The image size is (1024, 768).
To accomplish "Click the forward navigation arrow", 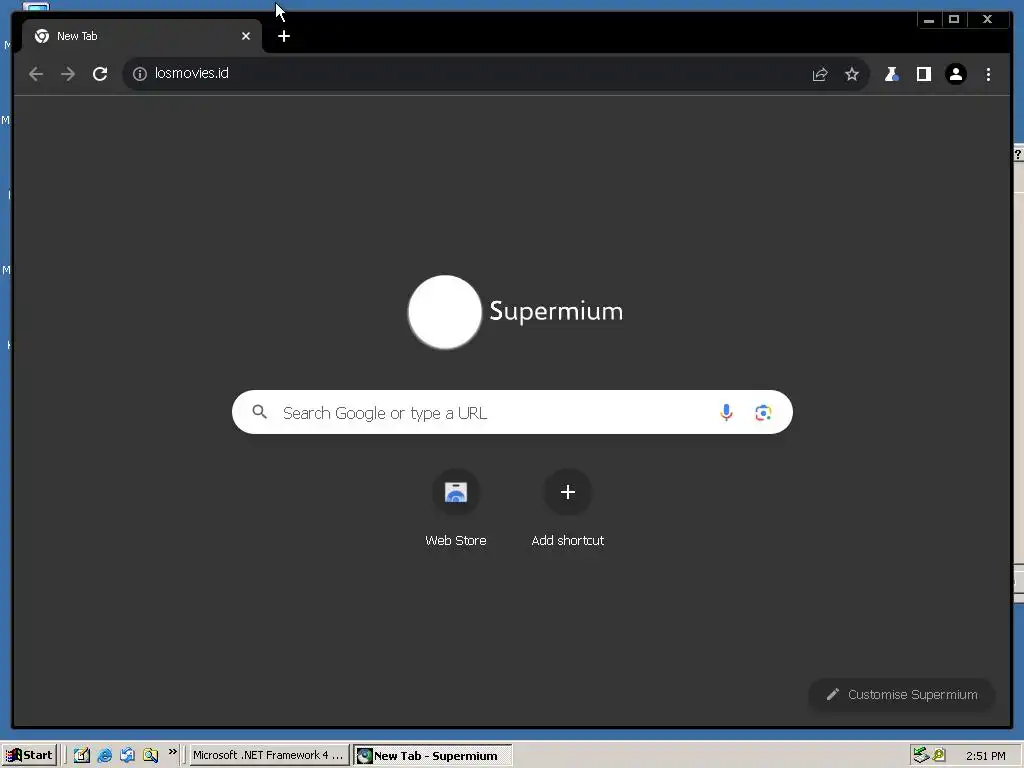I will (68, 74).
